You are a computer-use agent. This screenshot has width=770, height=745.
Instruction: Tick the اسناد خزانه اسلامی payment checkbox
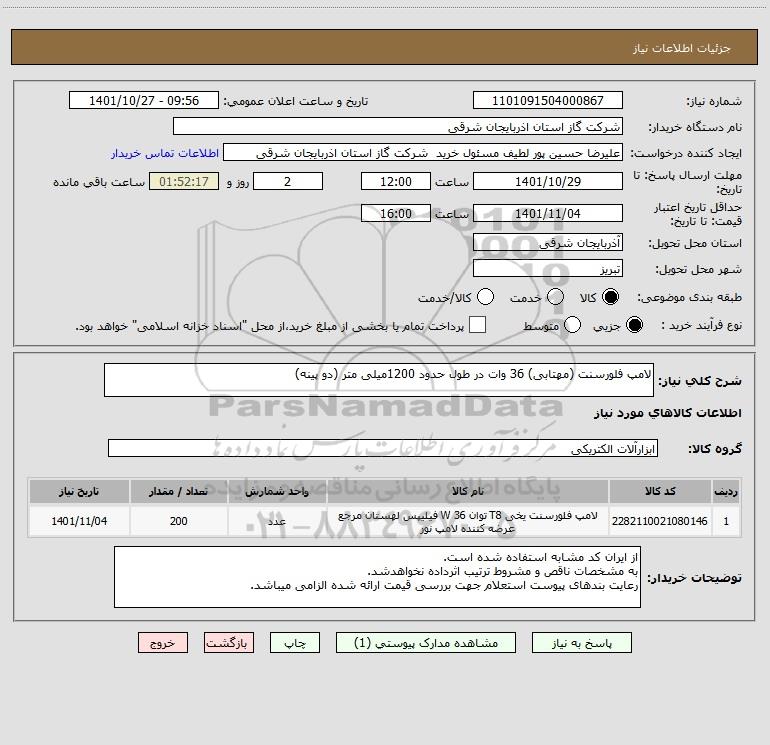(477, 325)
